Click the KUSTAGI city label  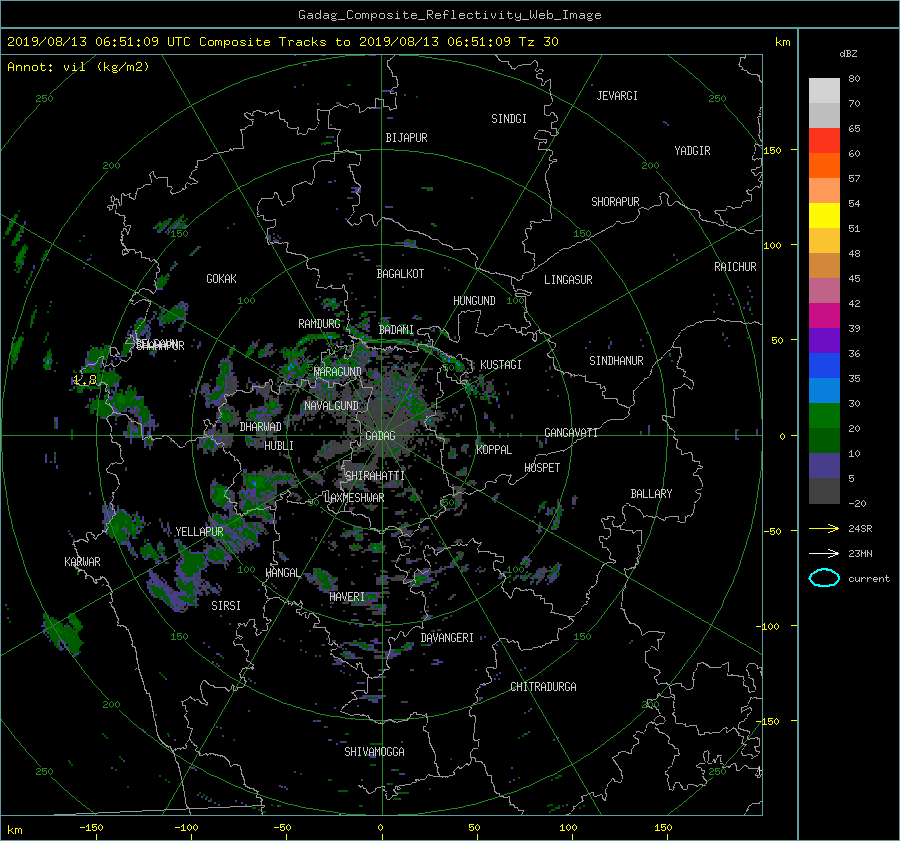coord(501,365)
